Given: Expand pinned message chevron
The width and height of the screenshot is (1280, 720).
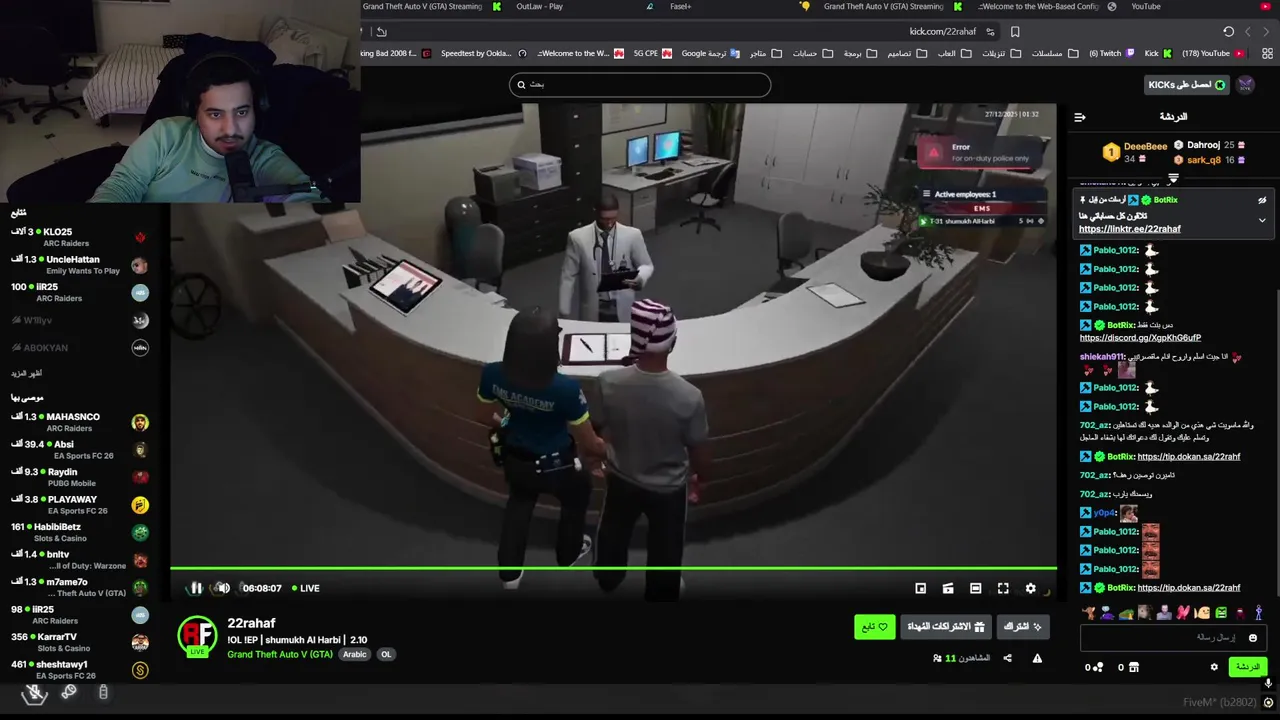Looking at the screenshot, I should coord(1262,220).
